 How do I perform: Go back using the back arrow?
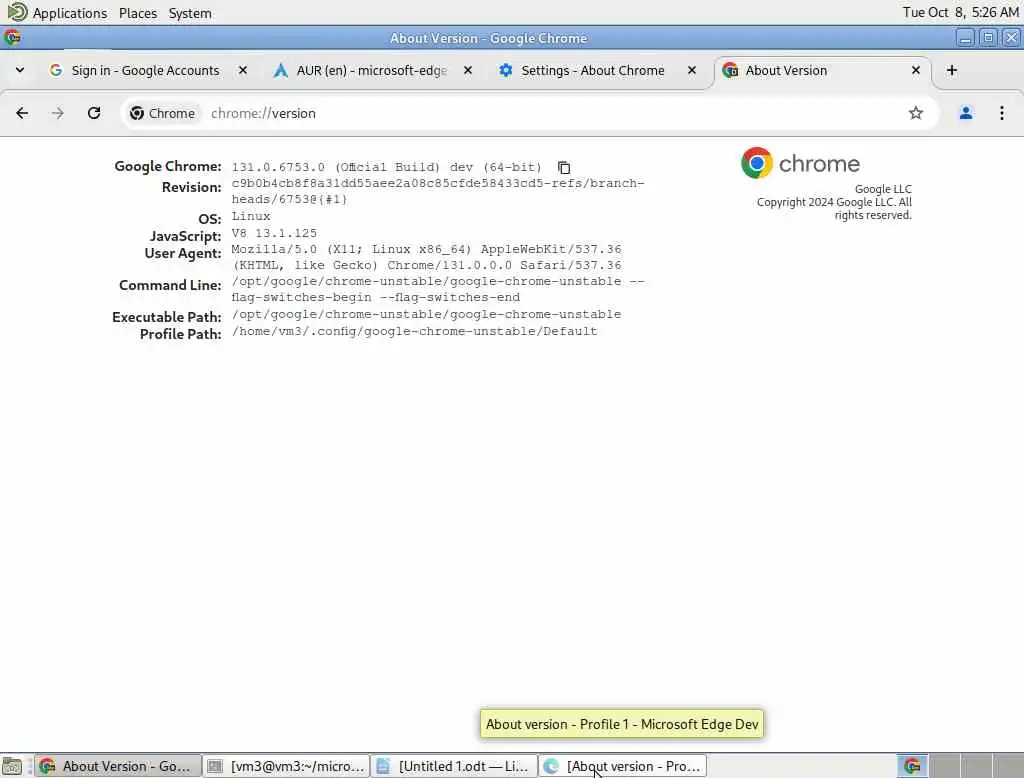(x=22, y=113)
